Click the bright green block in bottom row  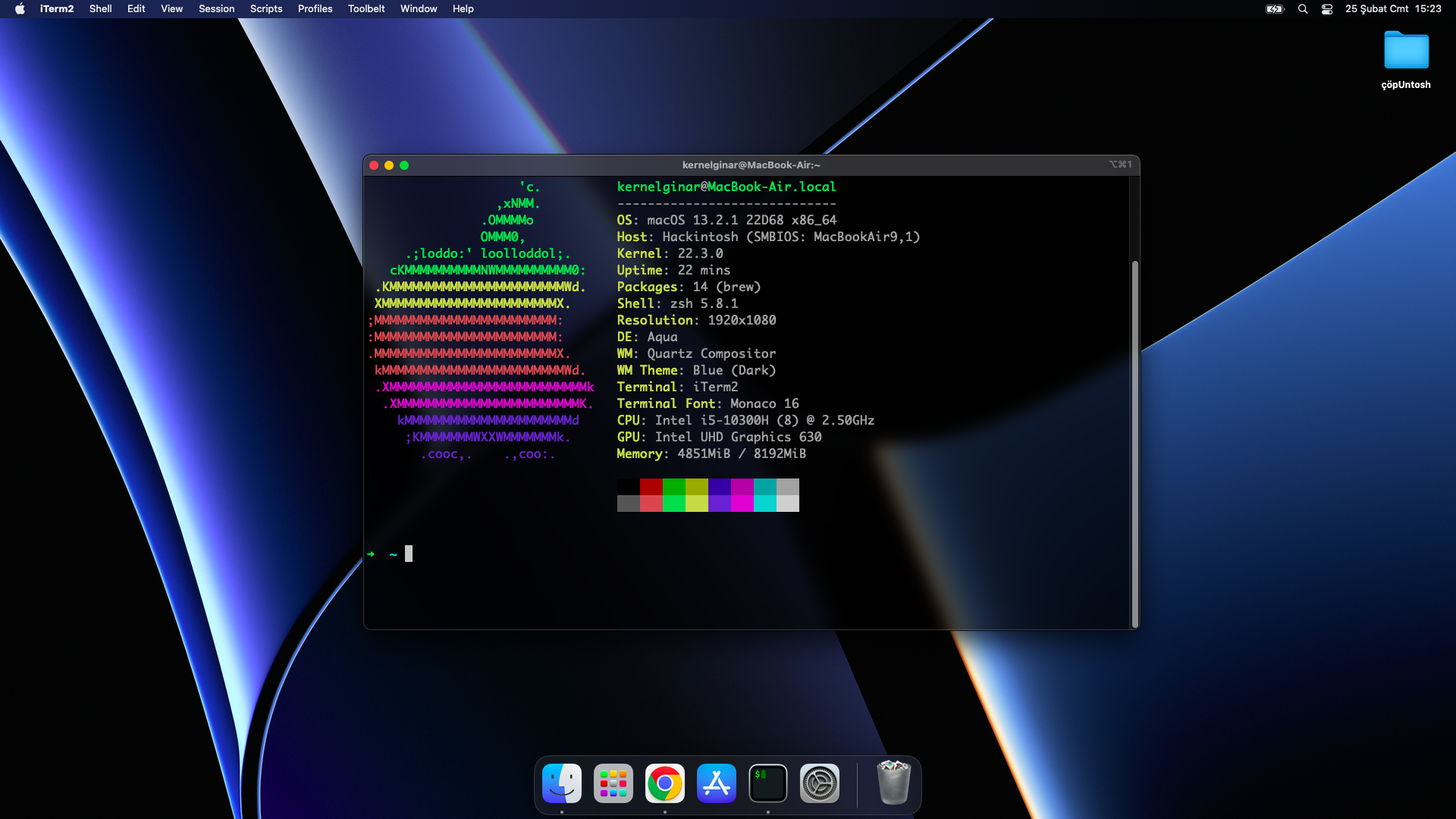click(673, 504)
